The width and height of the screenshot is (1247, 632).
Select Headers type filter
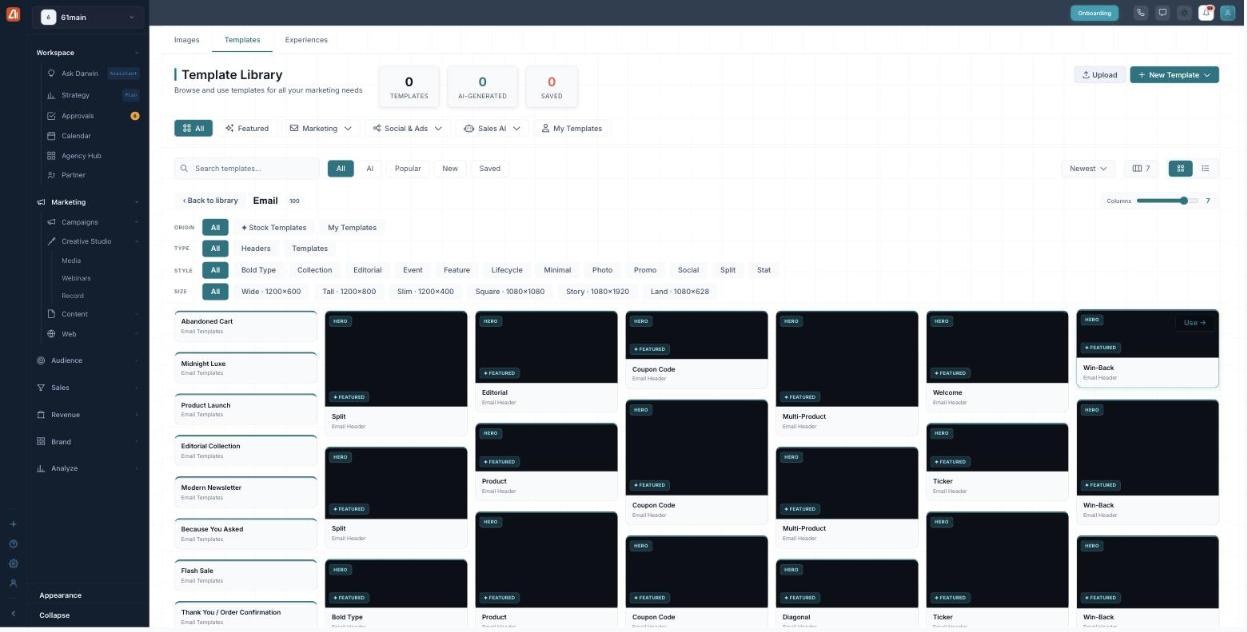point(255,248)
